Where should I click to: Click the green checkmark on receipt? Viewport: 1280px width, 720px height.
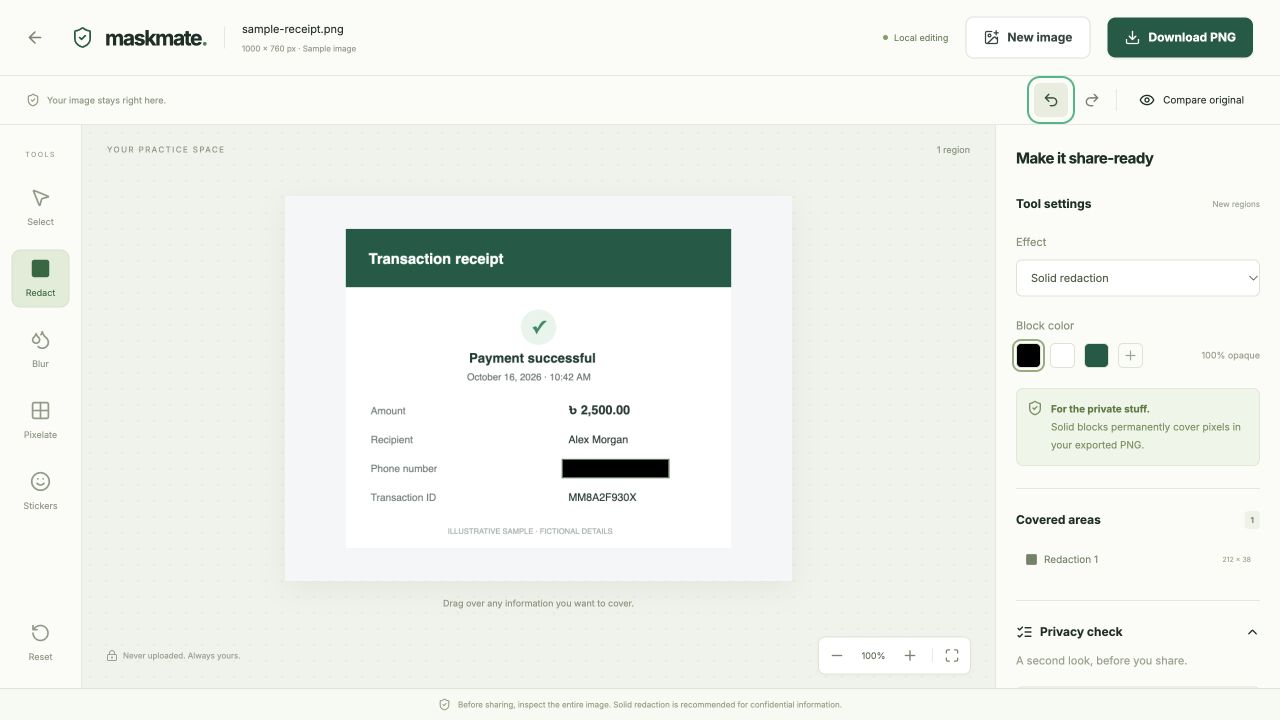coord(538,327)
